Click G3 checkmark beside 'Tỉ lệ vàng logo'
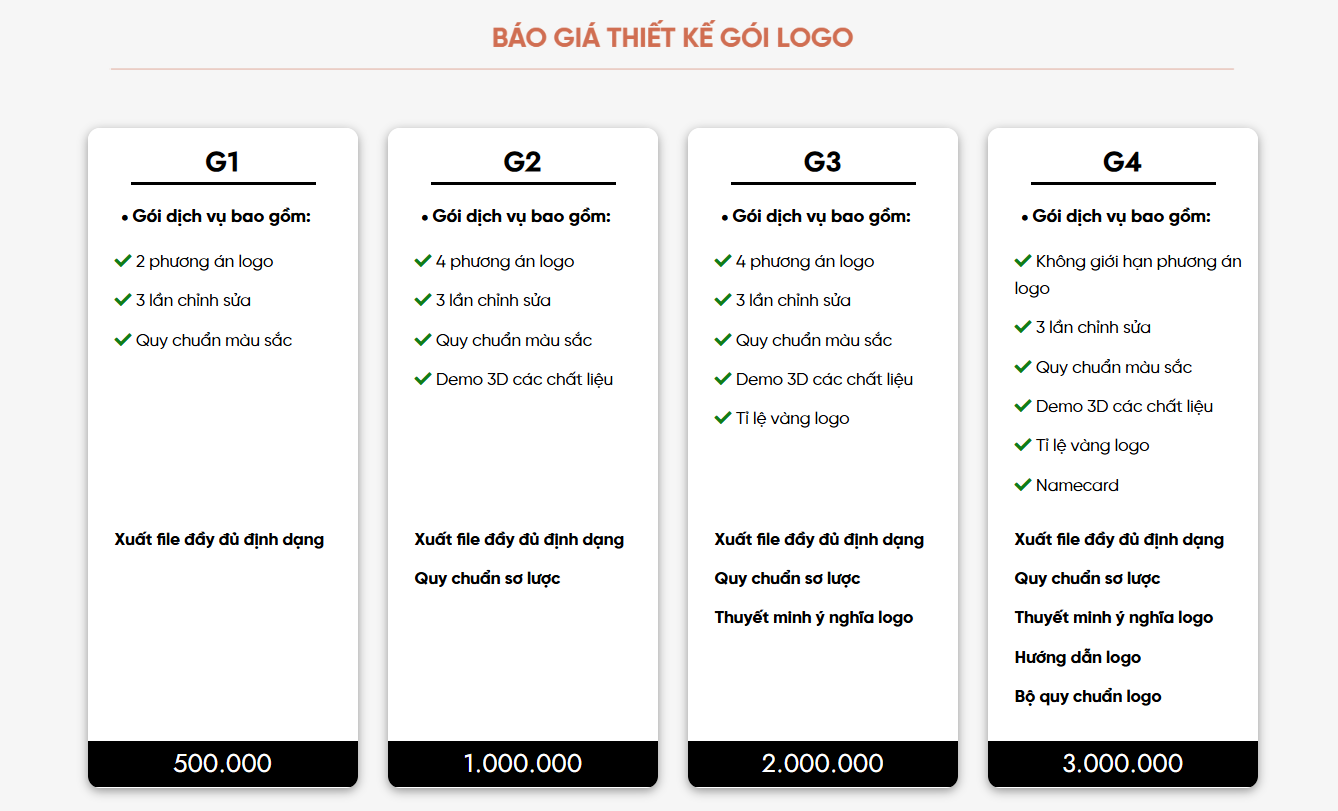This screenshot has height=811, width=1338. point(723,418)
